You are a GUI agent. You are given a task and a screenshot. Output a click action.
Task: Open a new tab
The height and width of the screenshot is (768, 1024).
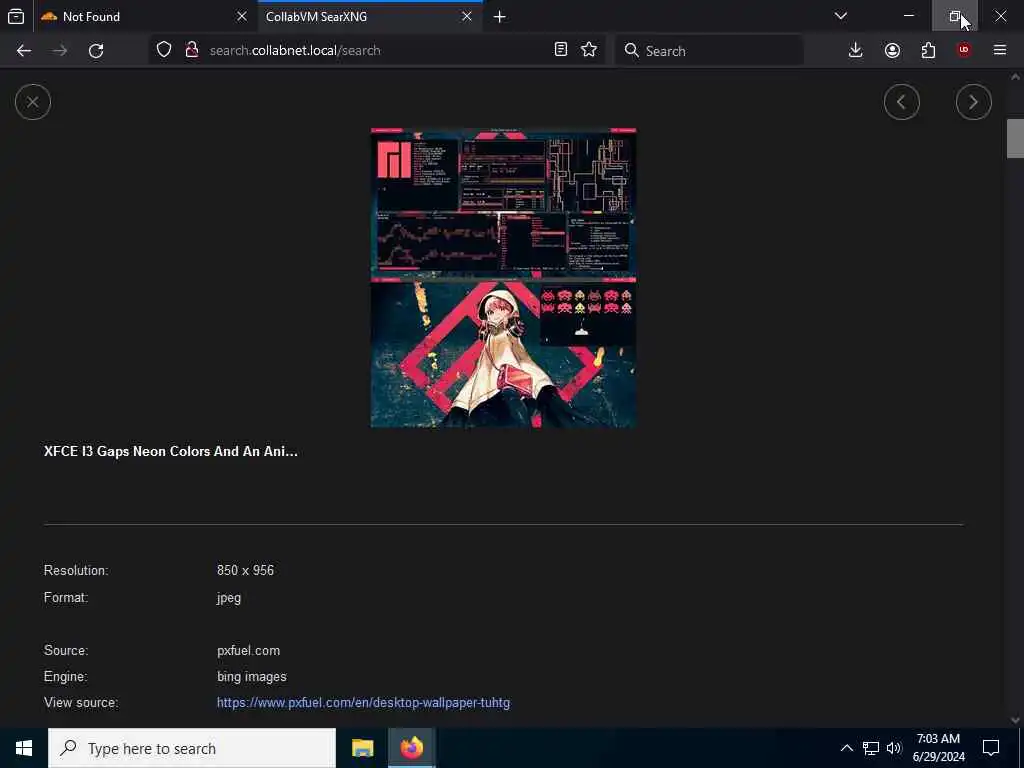click(x=500, y=16)
